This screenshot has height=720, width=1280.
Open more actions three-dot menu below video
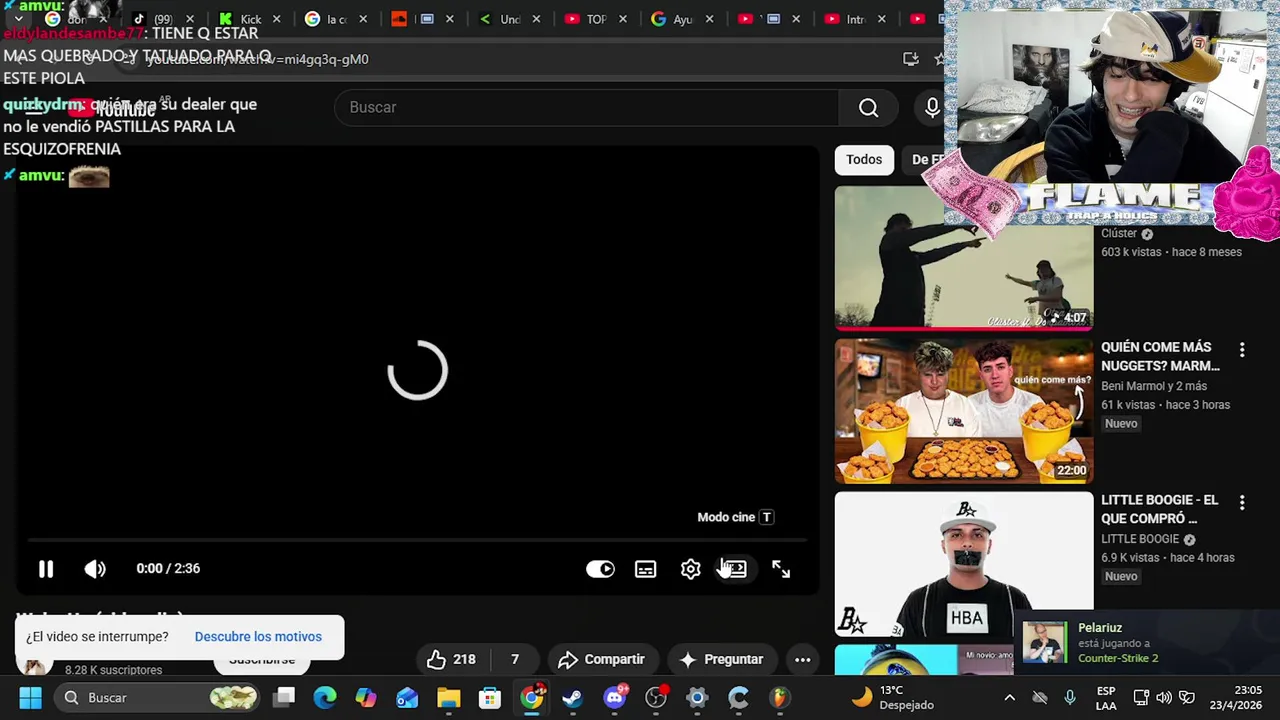(802, 660)
